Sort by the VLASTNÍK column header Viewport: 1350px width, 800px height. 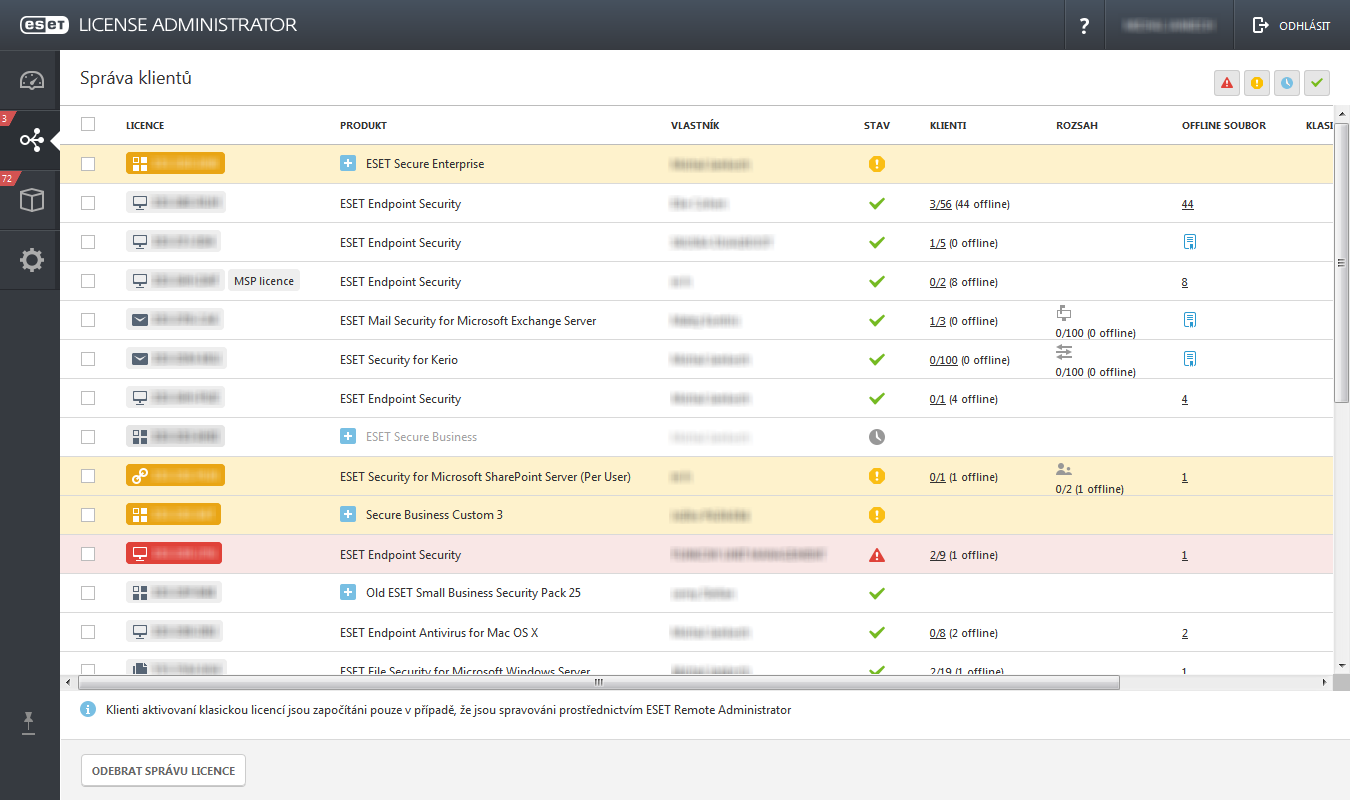pos(695,125)
